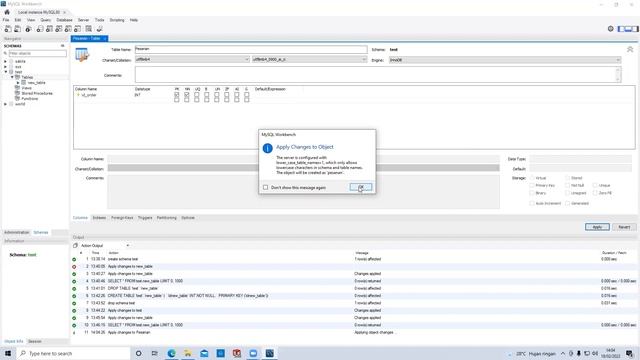Expand world schema in tree

5,104
